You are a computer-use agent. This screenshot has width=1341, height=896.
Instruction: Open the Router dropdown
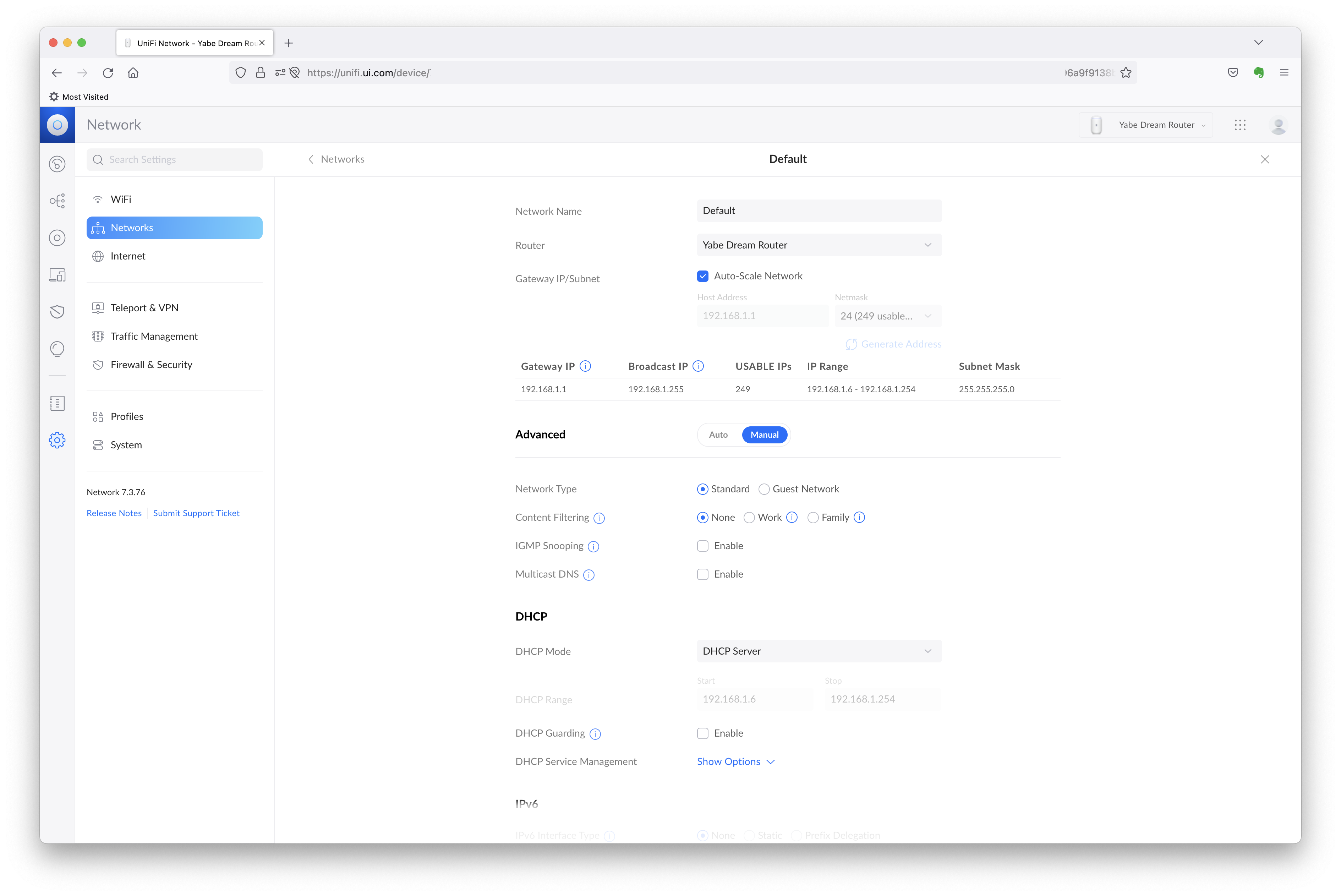point(819,245)
